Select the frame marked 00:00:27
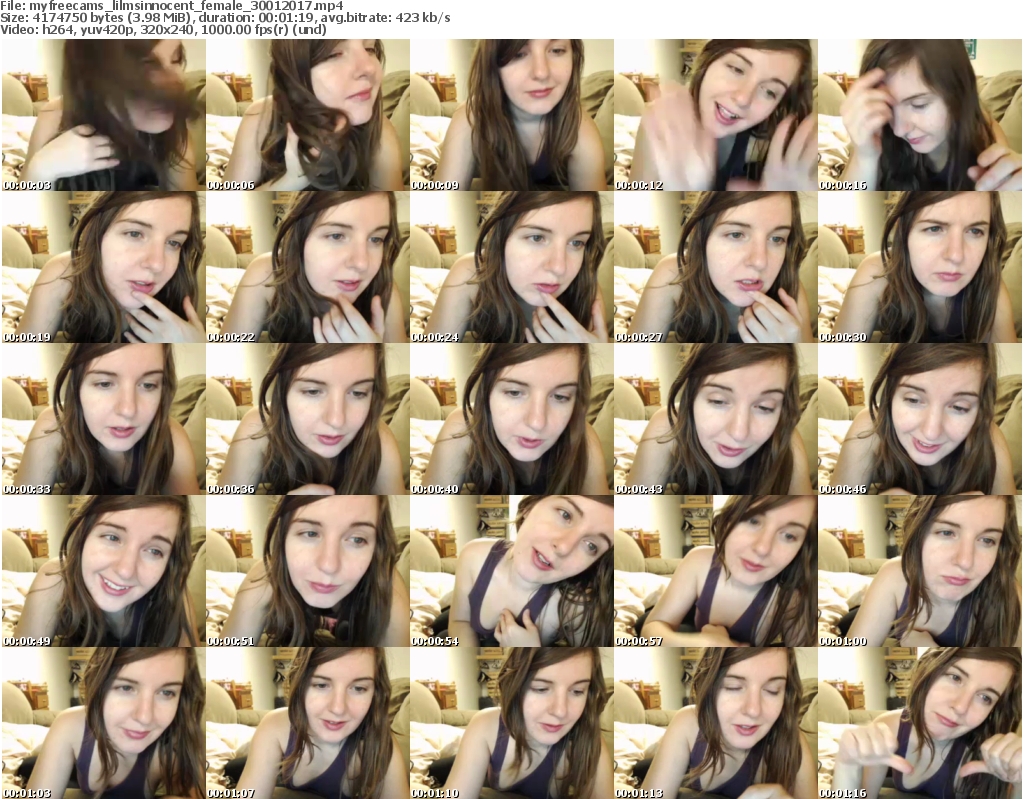Screen dimensions: 1024x799 point(716,267)
